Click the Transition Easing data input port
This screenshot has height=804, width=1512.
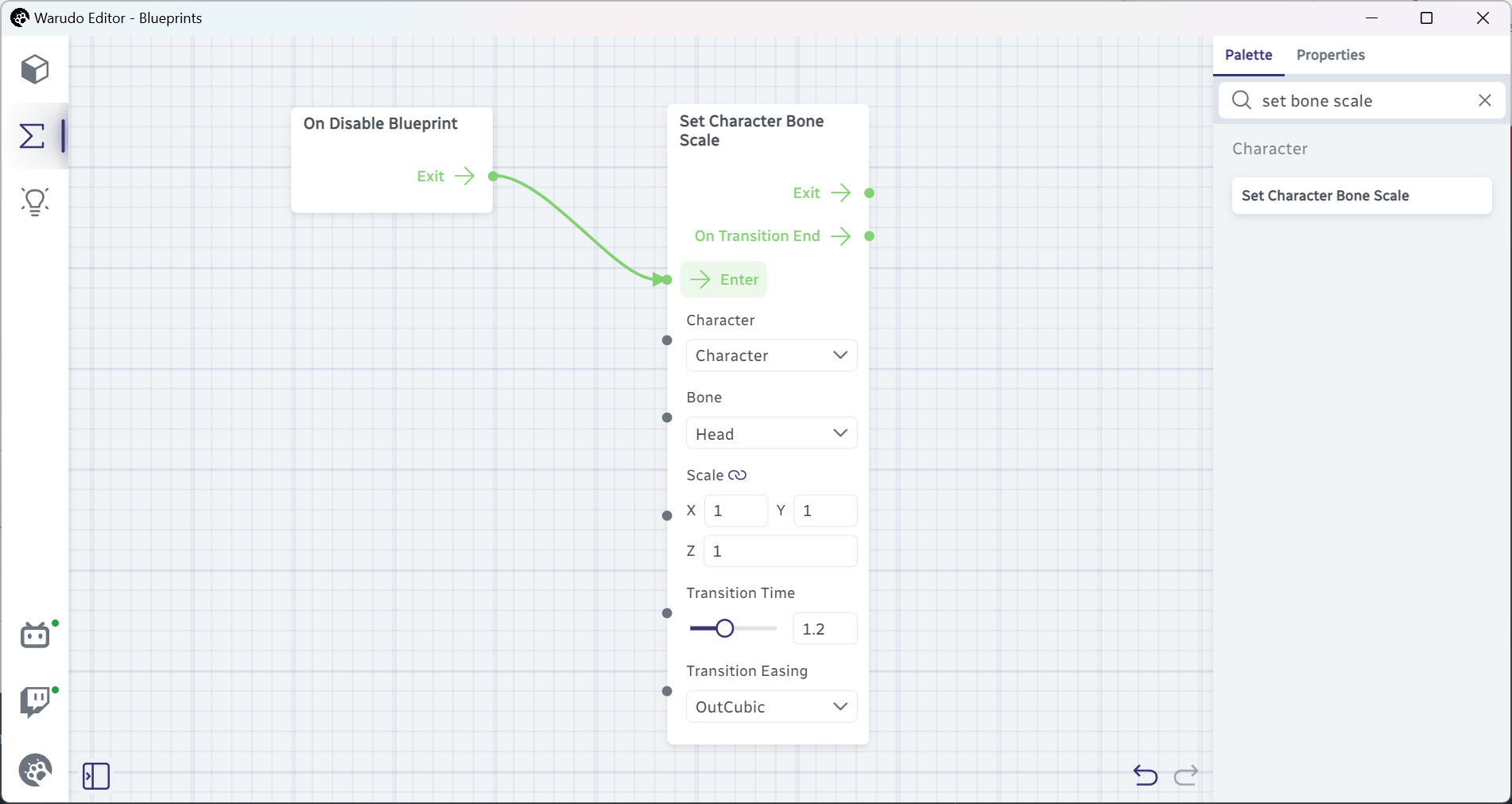pyautogui.click(x=667, y=691)
